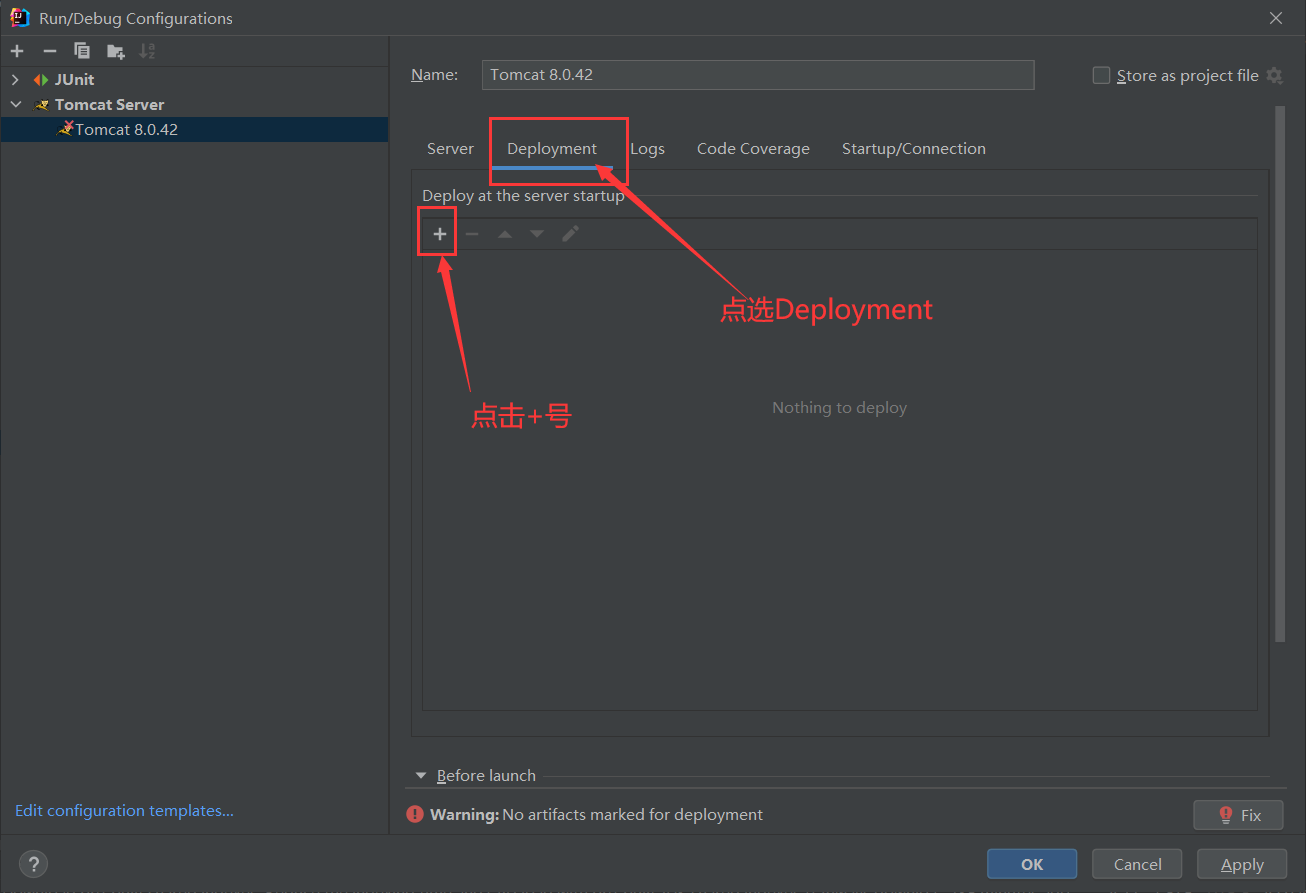Remove deployment item with minus icon

472,234
